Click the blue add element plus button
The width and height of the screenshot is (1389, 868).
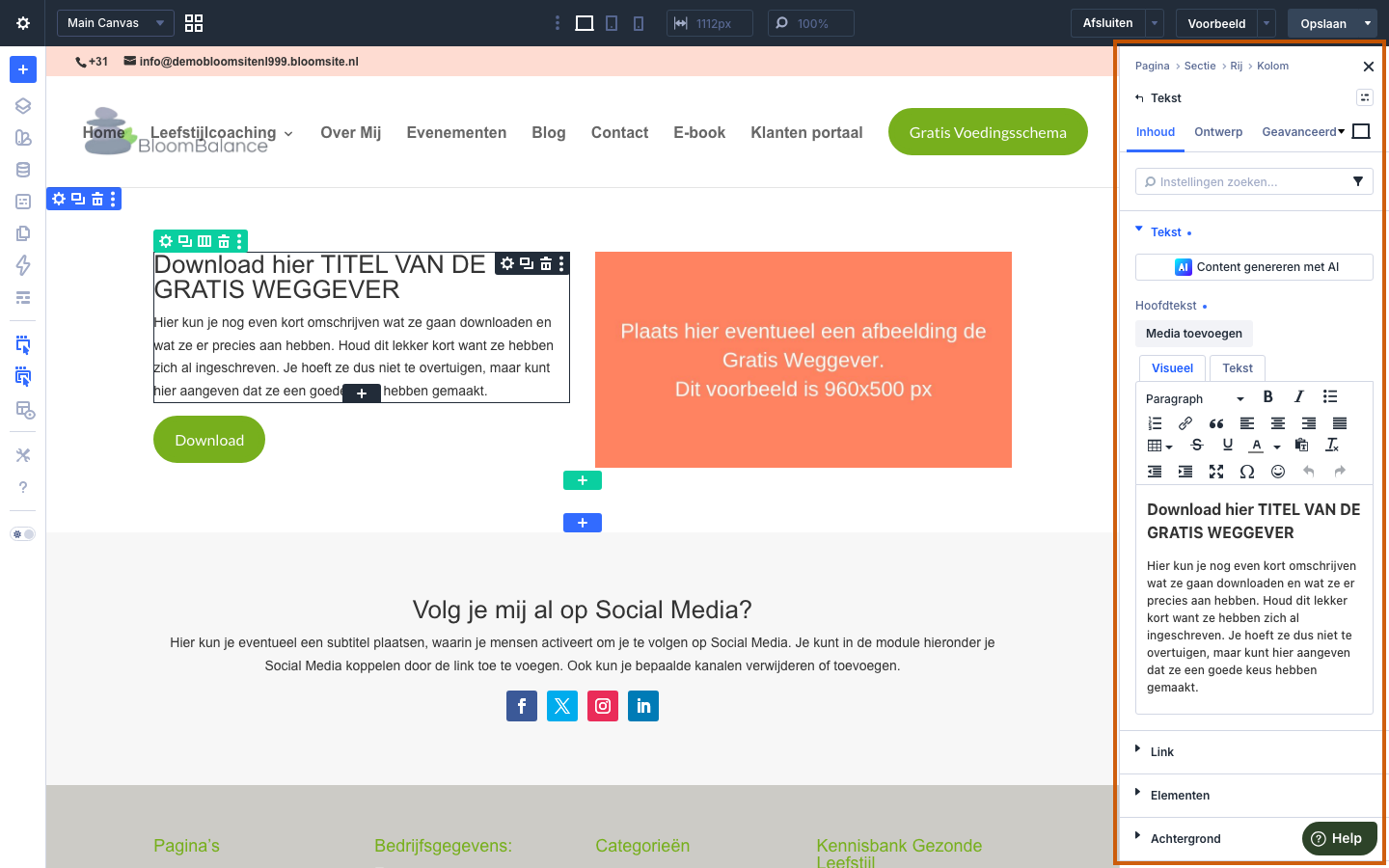click(23, 69)
